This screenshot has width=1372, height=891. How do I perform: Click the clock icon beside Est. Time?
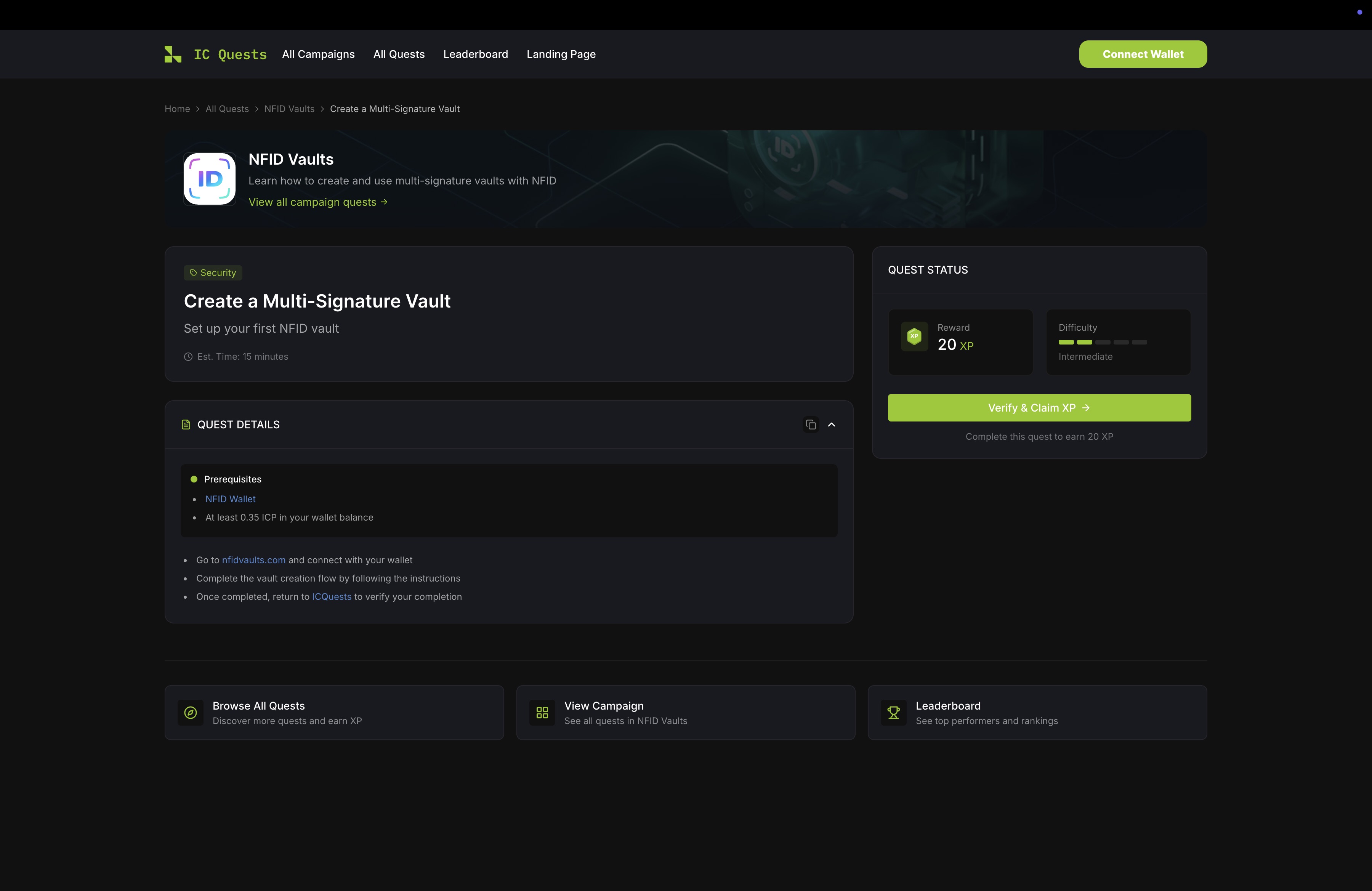coord(188,357)
